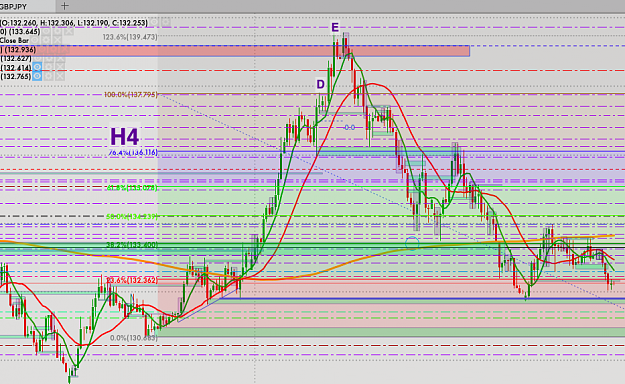Remove the (132.936) indicator with its X
This screenshot has width=625, height=384.
(64, 49)
